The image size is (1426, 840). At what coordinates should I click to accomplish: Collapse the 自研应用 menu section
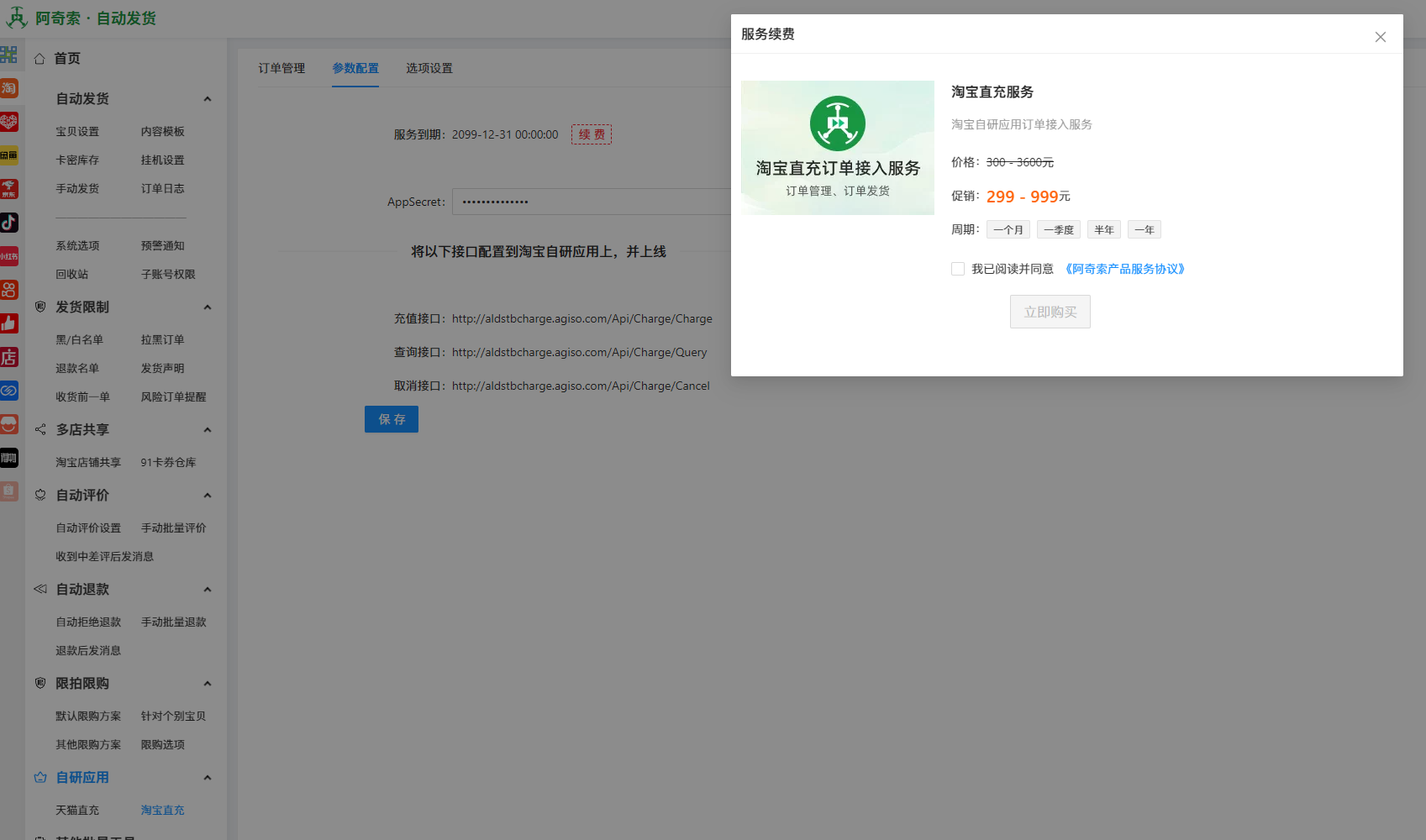[208, 778]
